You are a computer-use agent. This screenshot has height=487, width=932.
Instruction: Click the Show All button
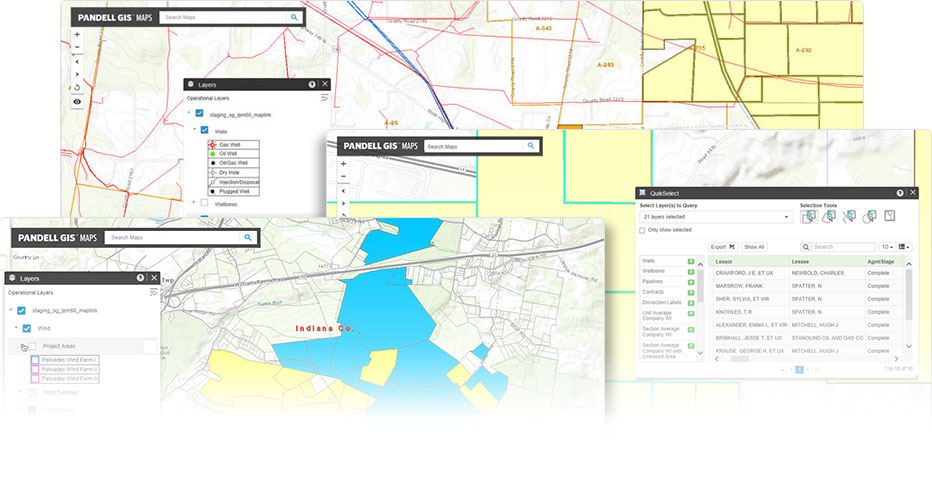coord(754,247)
